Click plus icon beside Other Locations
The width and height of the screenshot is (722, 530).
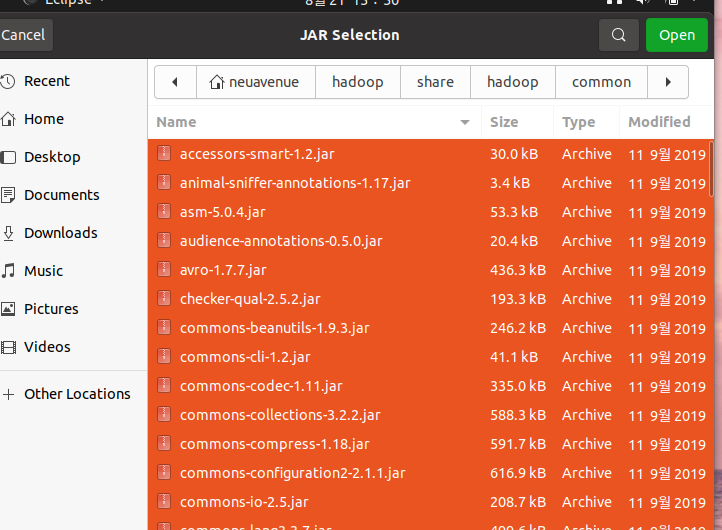pyautogui.click(x=8, y=394)
